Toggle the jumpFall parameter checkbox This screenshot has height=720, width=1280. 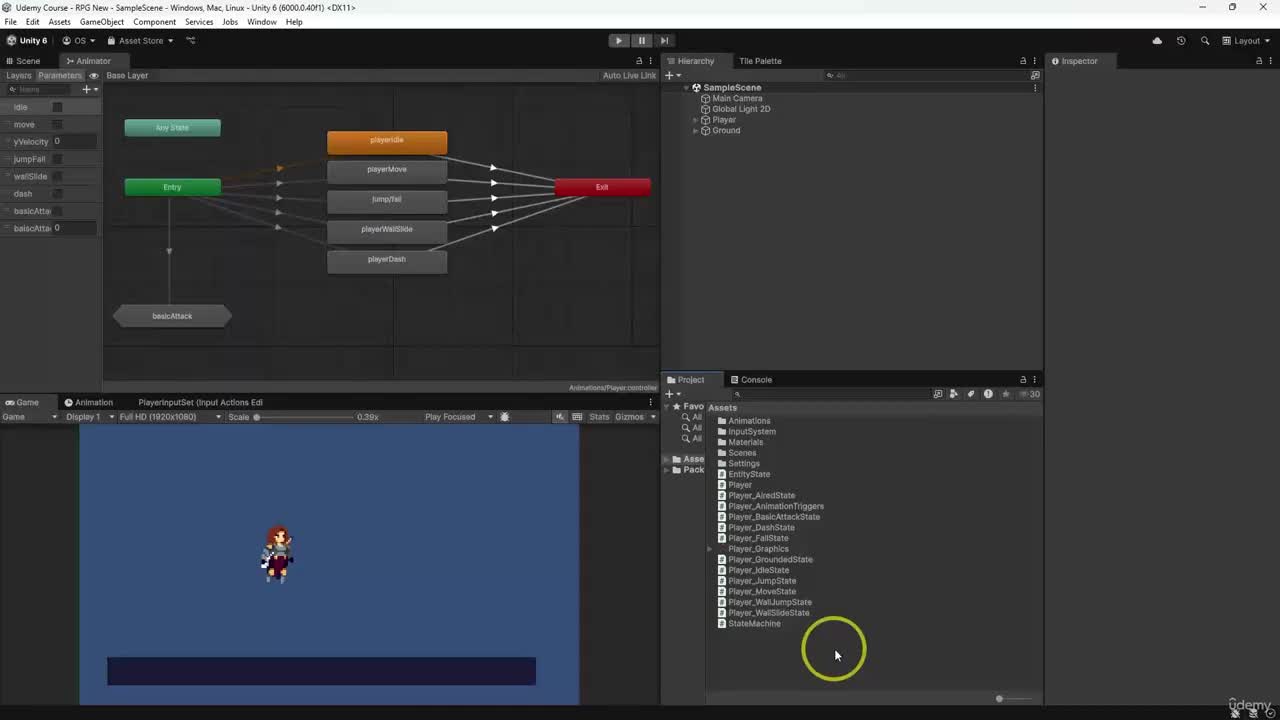[57, 159]
